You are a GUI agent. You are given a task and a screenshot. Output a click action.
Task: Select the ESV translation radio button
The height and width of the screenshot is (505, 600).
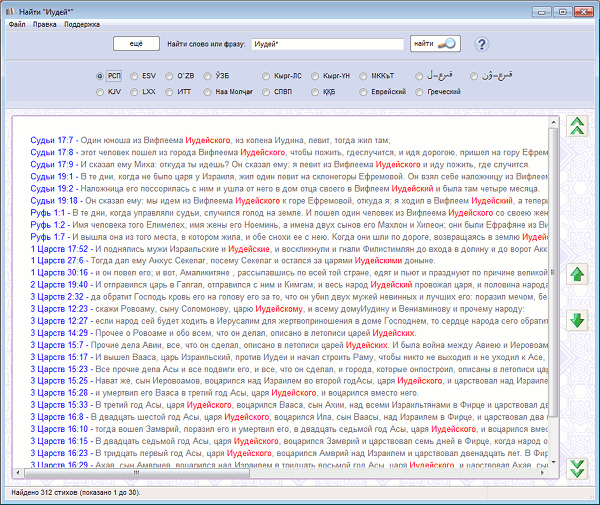tap(135, 76)
